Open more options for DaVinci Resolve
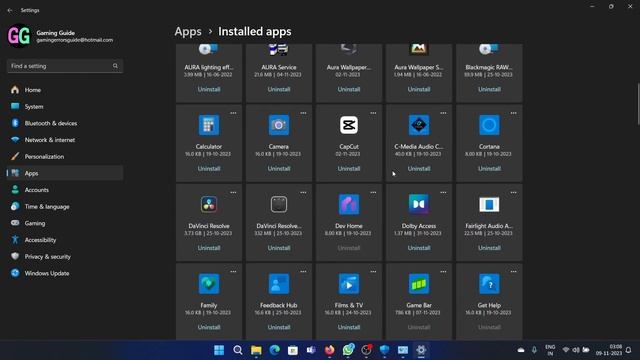 pyautogui.click(x=233, y=192)
